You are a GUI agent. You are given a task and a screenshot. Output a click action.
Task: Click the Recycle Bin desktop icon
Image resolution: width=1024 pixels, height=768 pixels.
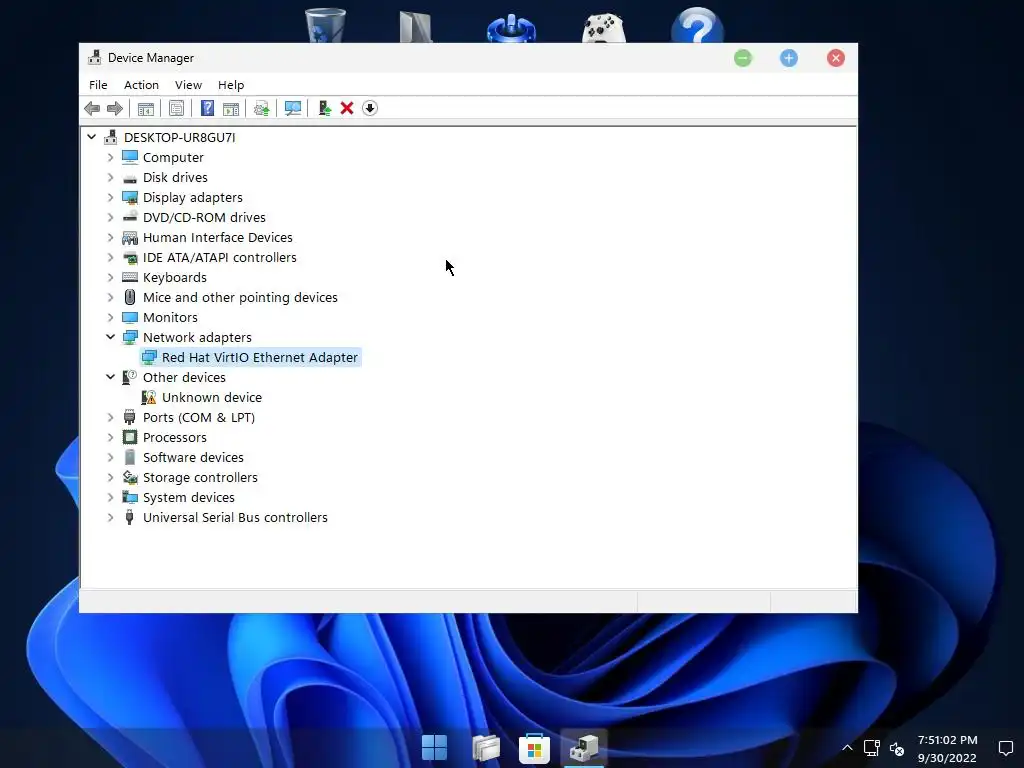tap(325, 26)
